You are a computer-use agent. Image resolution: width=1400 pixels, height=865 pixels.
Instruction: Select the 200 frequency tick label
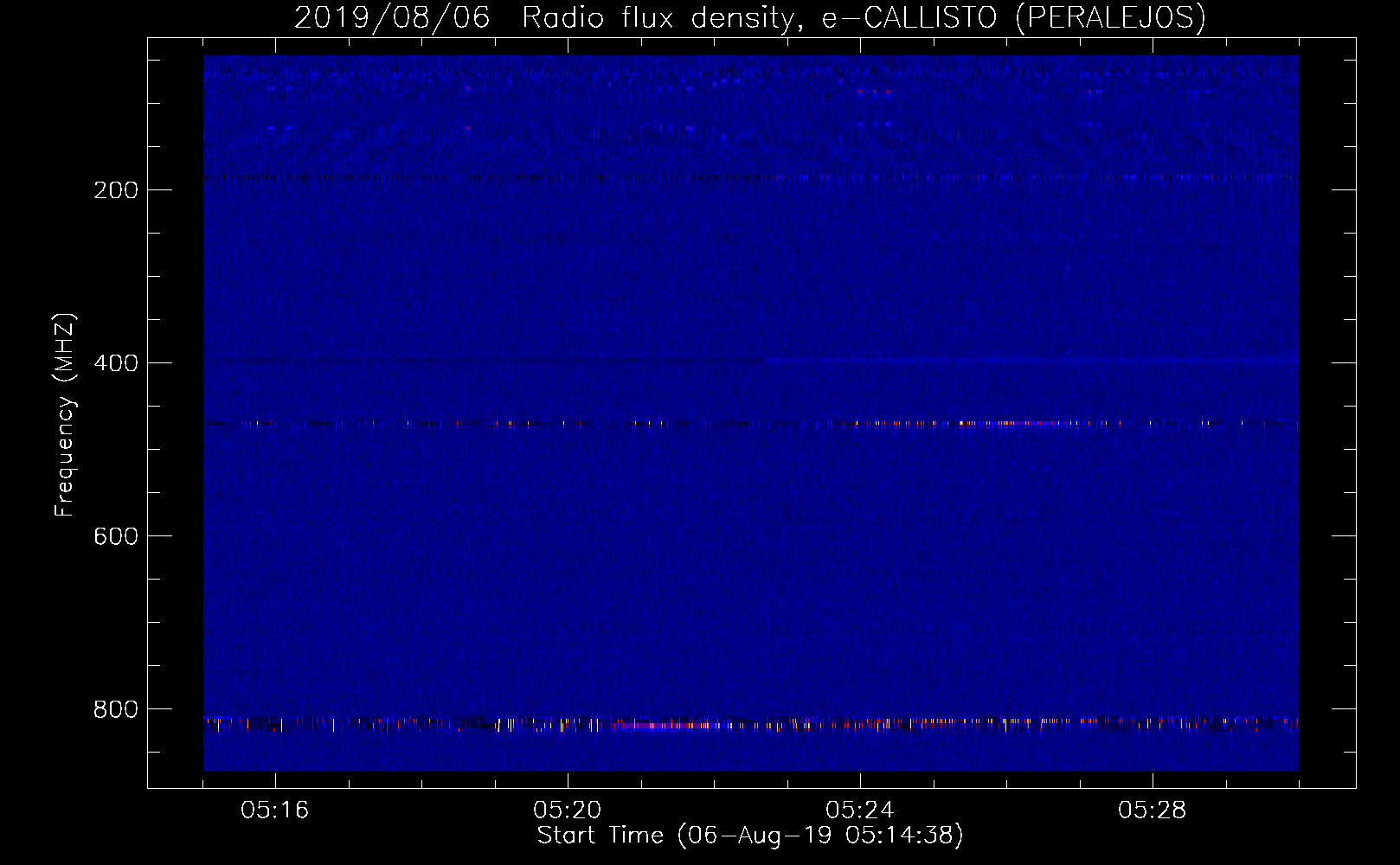tap(116, 190)
